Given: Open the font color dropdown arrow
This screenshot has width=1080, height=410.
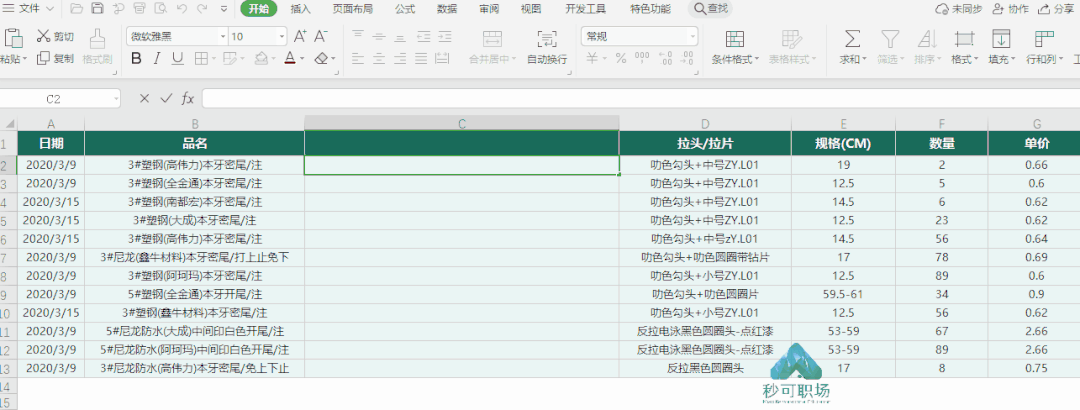Looking at the screenshot, I should 302,59.
